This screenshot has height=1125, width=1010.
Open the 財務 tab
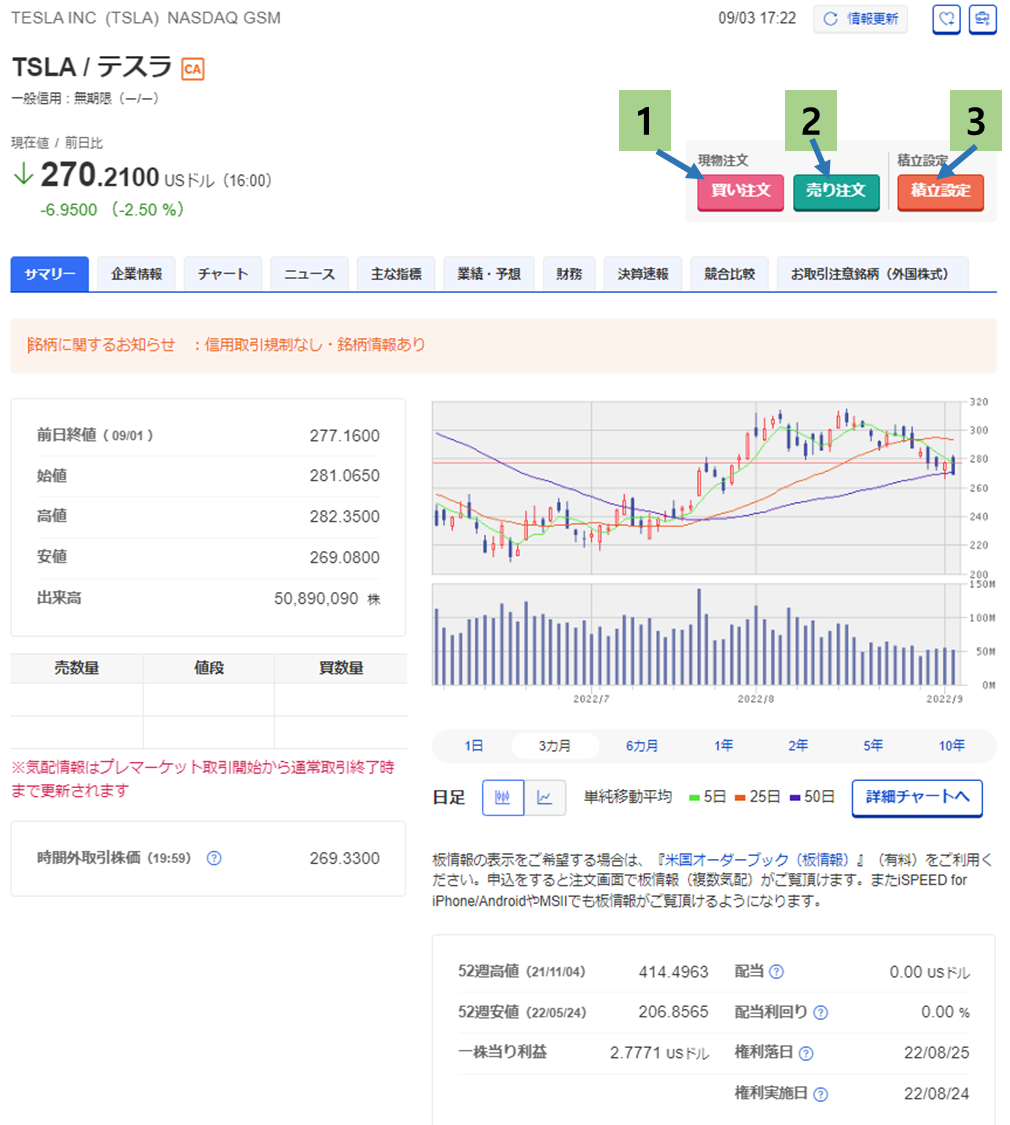point(569,274)
